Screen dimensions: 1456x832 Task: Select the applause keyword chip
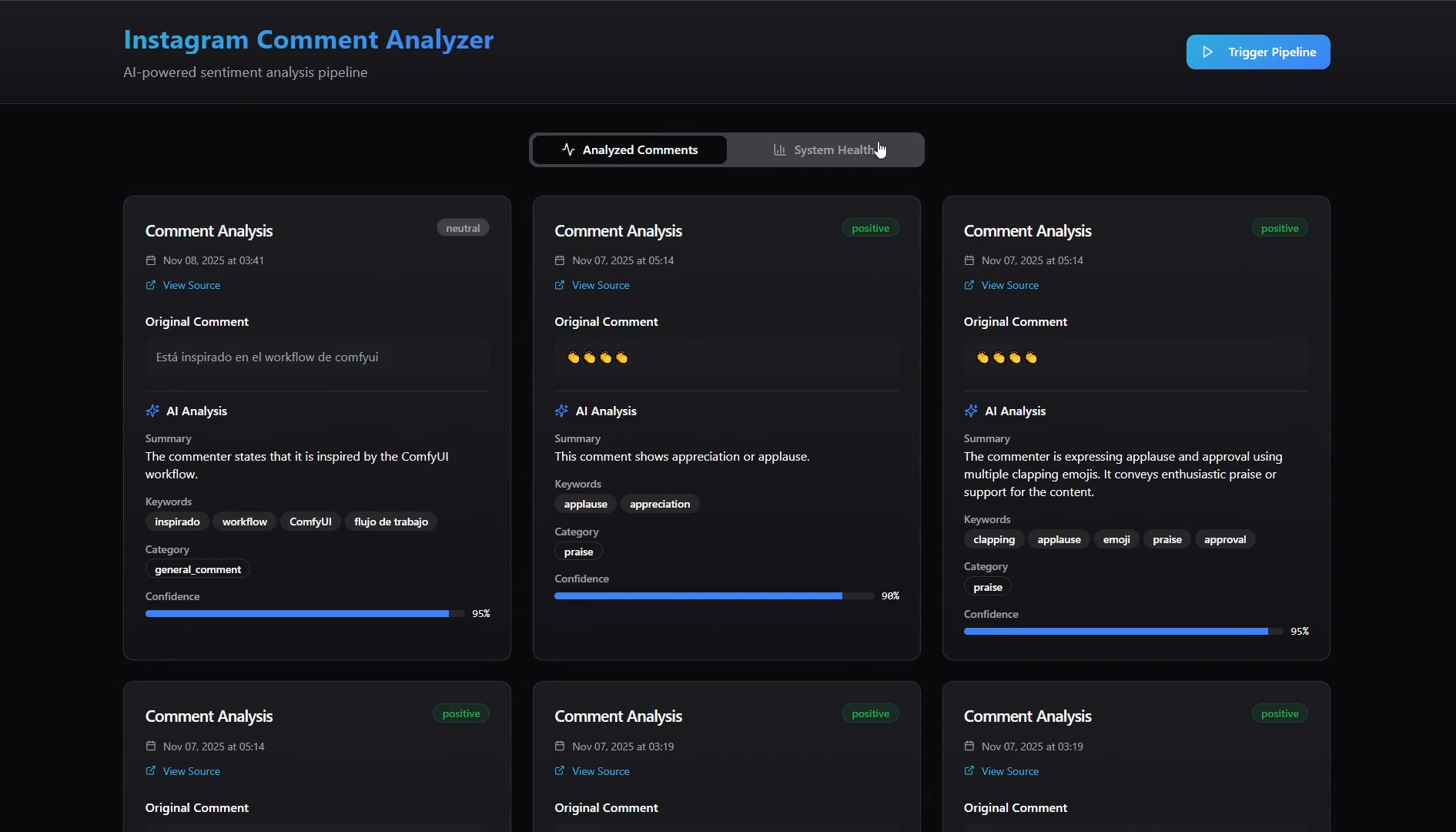click(585, 504)
